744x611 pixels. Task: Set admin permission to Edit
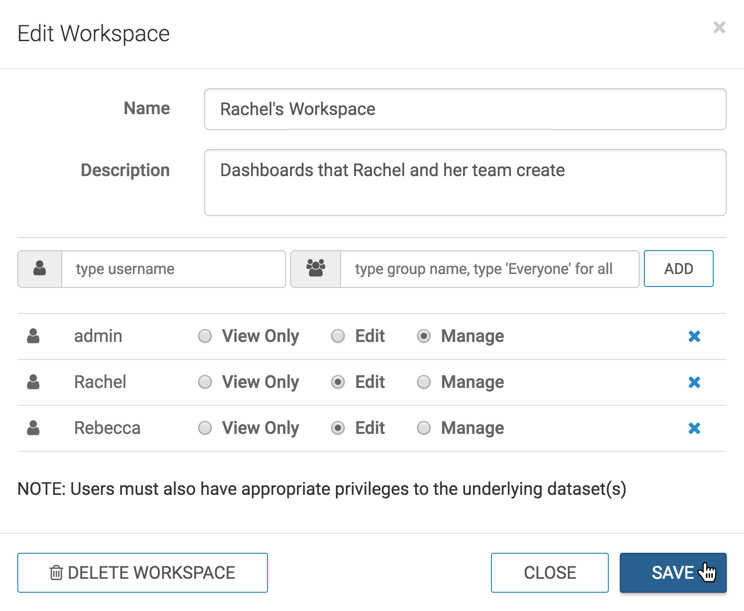click(x=338, y=337)
